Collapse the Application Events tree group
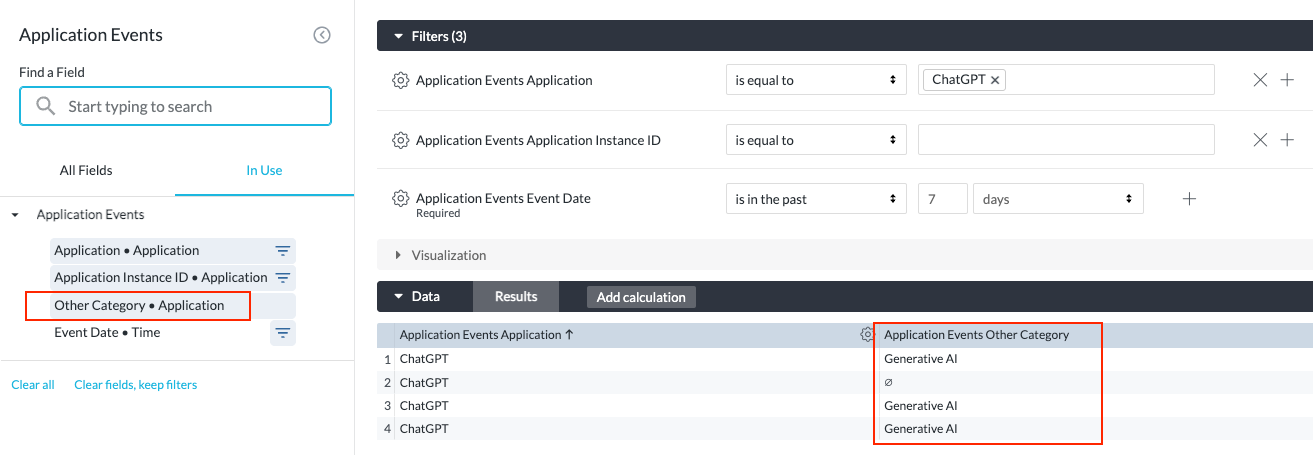 15,215
